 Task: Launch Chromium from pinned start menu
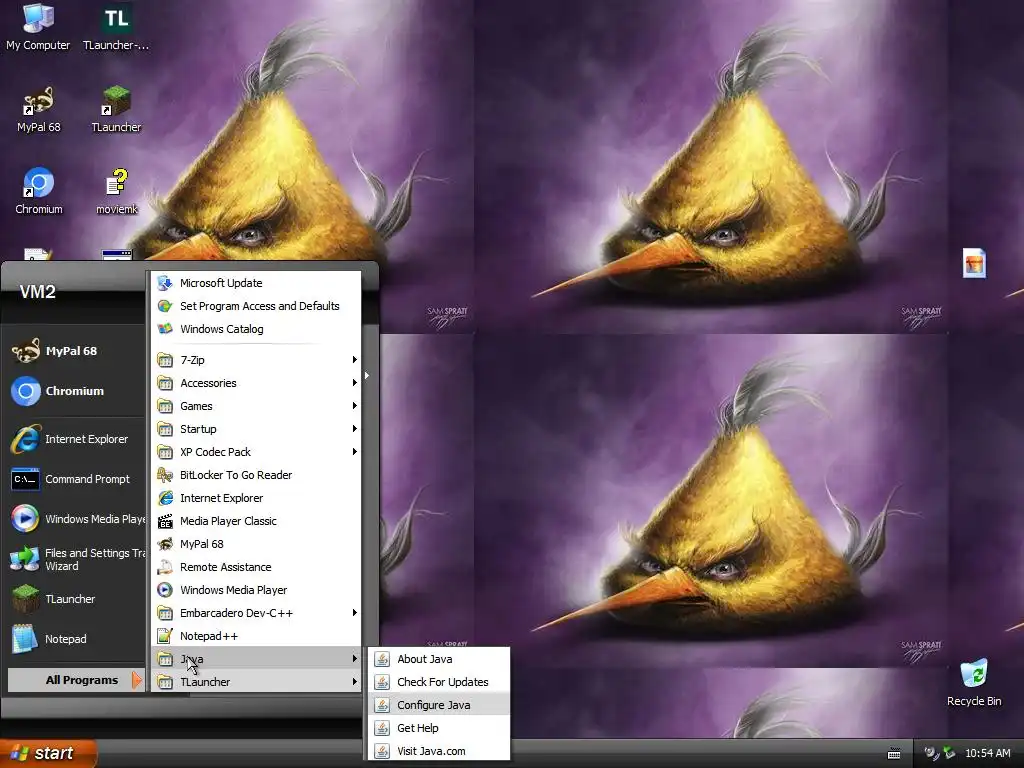(x=76, y=391)
